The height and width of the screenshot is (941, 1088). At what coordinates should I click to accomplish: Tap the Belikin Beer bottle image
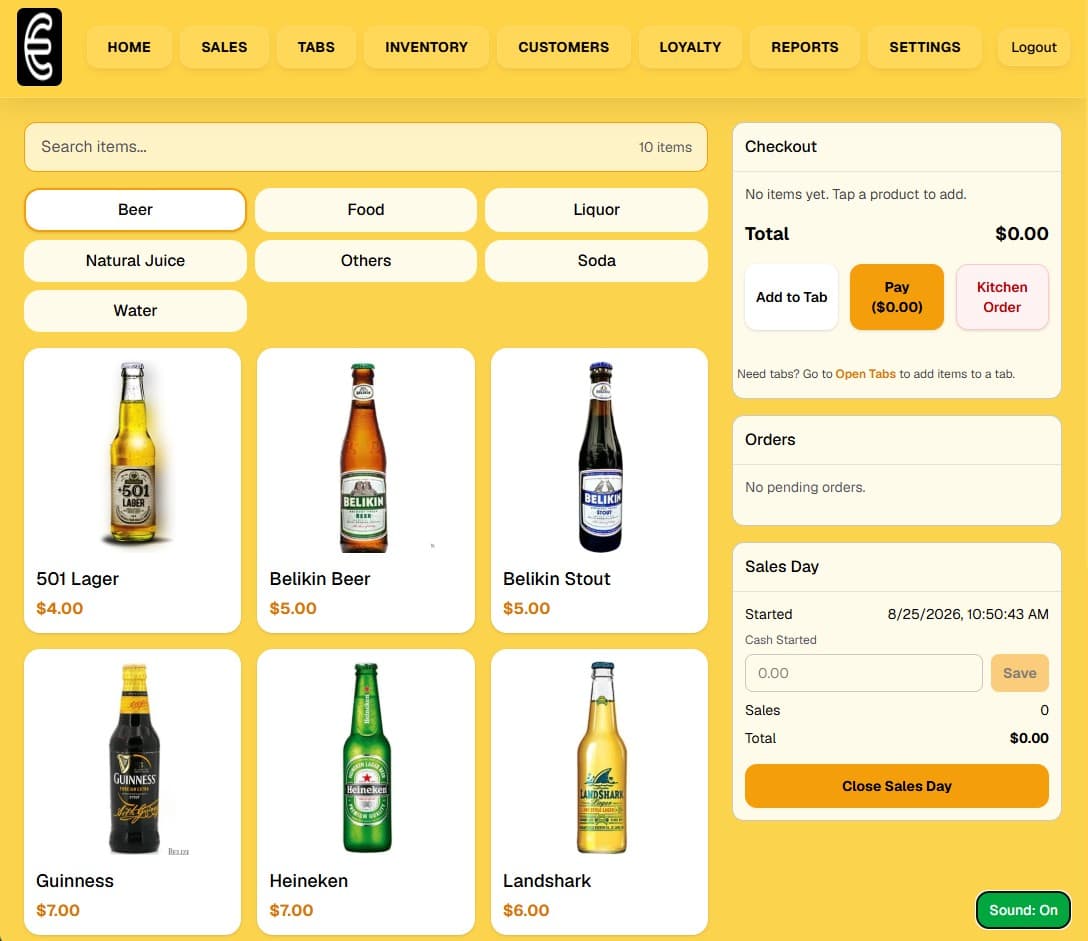click(363, 457)
